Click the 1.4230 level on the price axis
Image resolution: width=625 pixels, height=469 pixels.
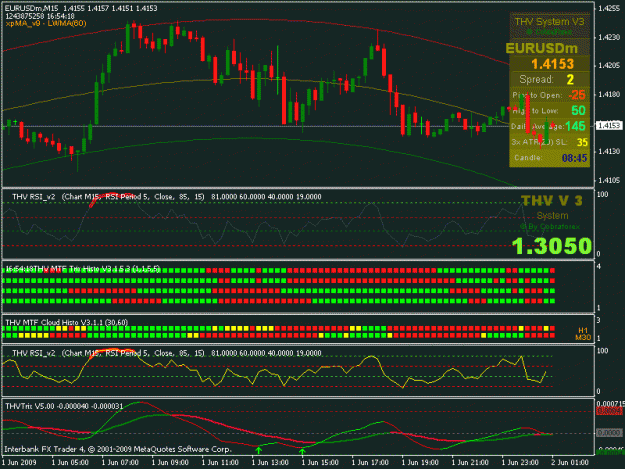click(x=609, y=37)
